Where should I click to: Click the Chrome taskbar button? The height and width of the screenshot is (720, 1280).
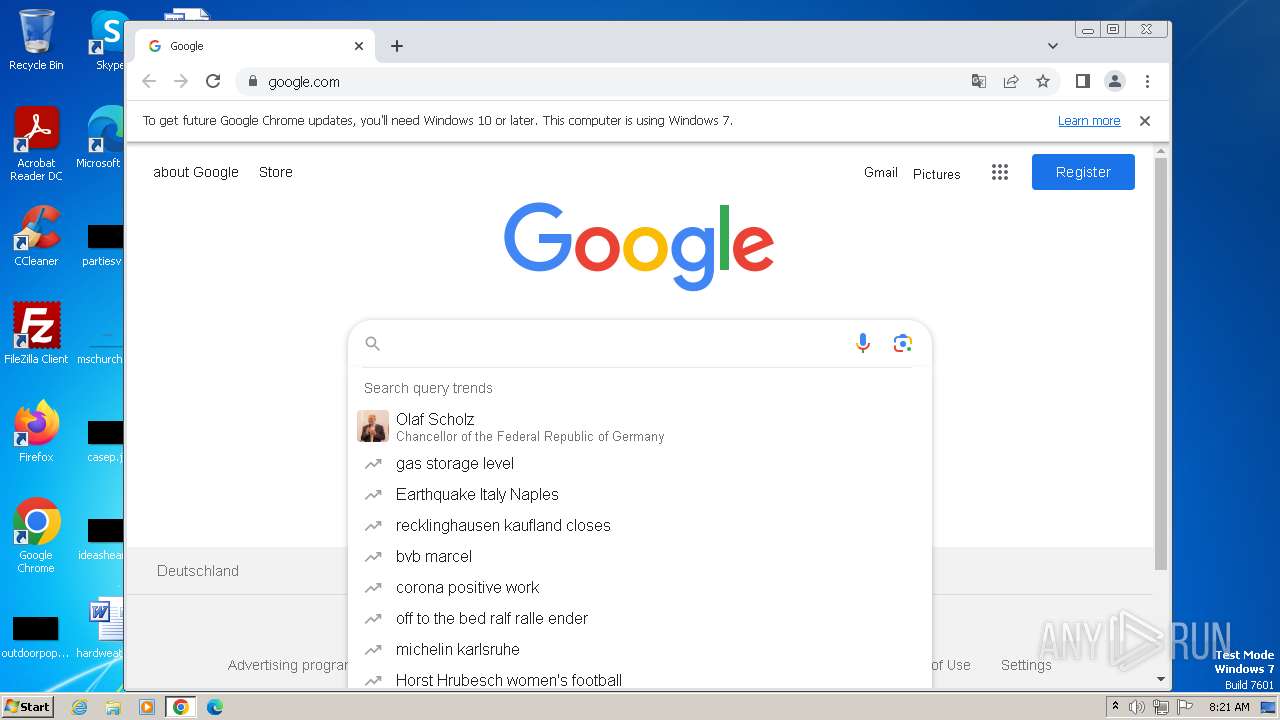pyautogui.click(x=181, y=707)
